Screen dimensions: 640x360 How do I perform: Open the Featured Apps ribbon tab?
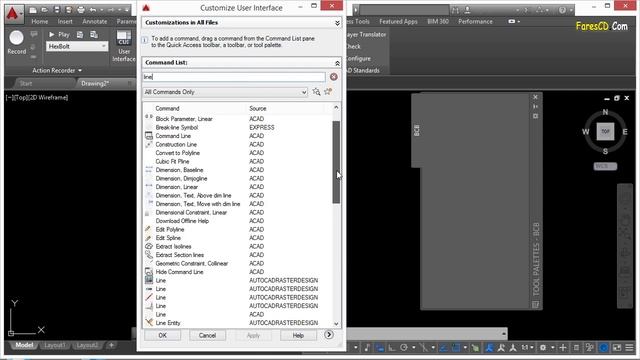click(398, 22)
